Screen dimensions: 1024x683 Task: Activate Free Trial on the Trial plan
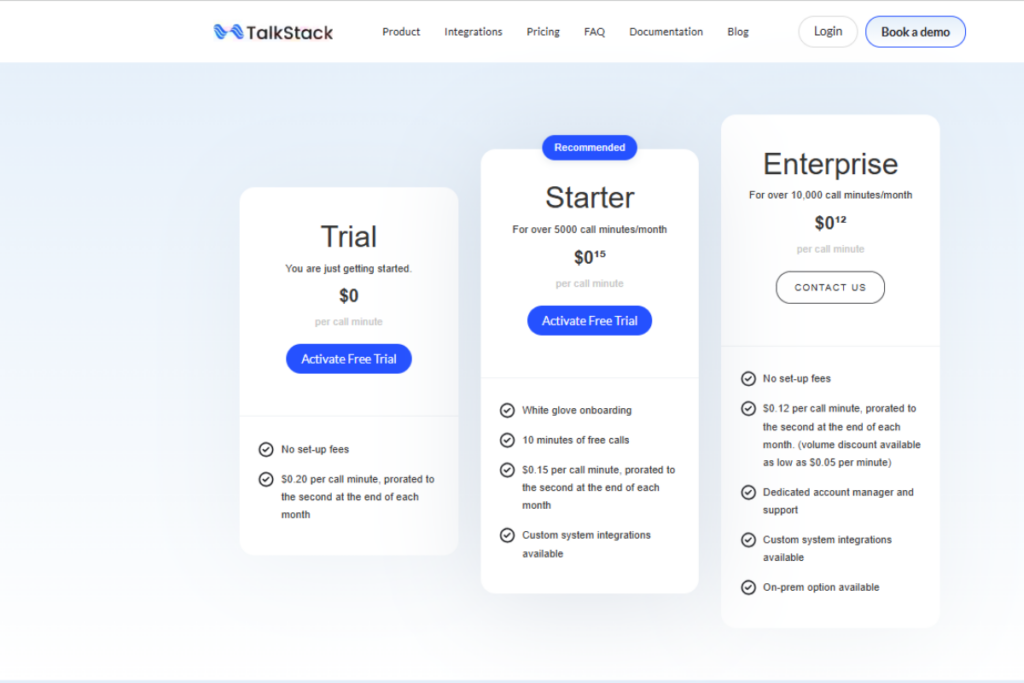pos(349,358)
